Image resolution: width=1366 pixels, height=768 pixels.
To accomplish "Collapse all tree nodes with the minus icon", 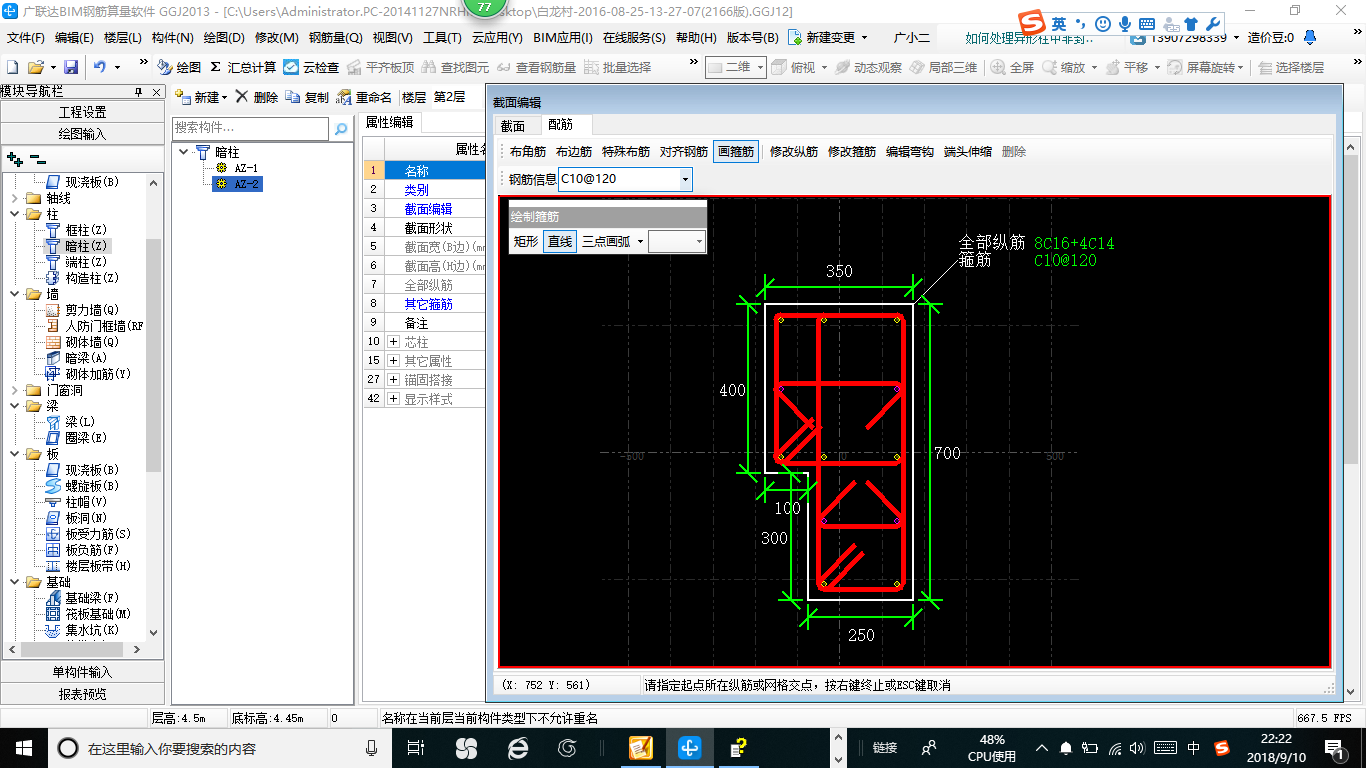I will point(37,159).
